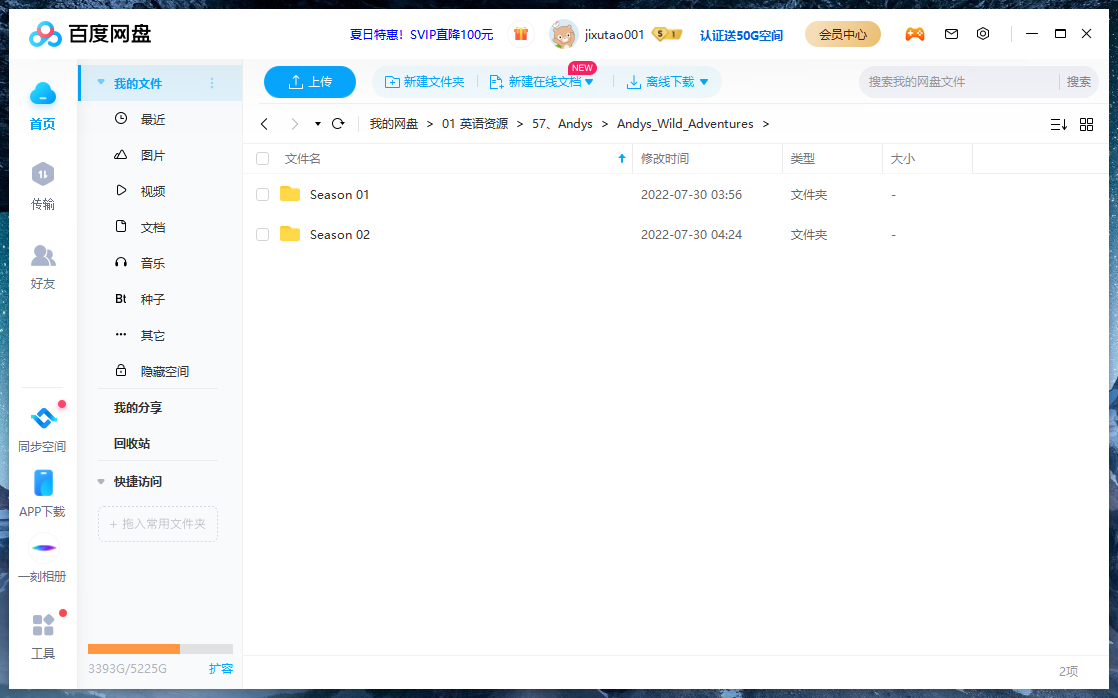Switch to grid thumbnail view

[1087, 125]
